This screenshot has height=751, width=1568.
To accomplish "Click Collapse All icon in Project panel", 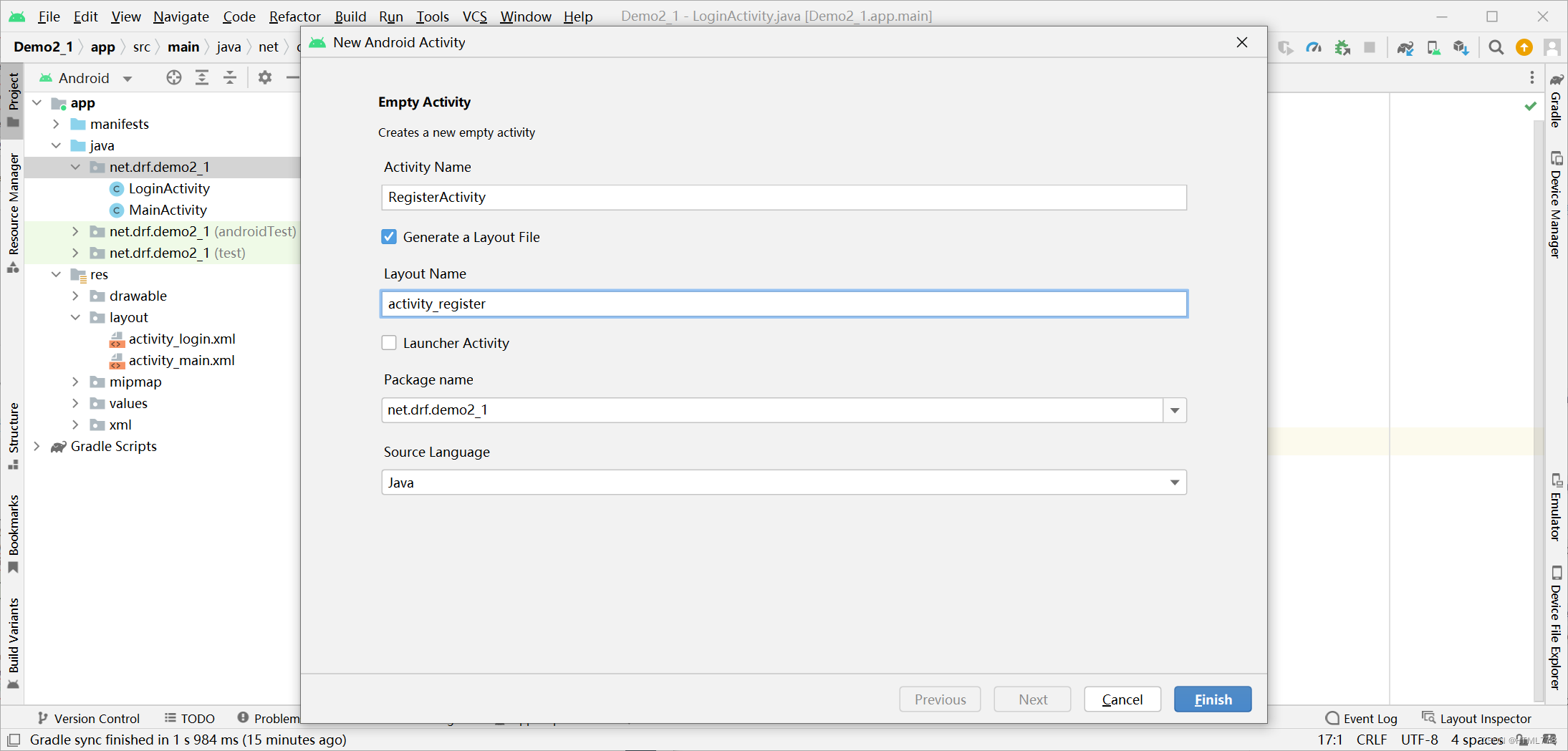I will (230, 77).
